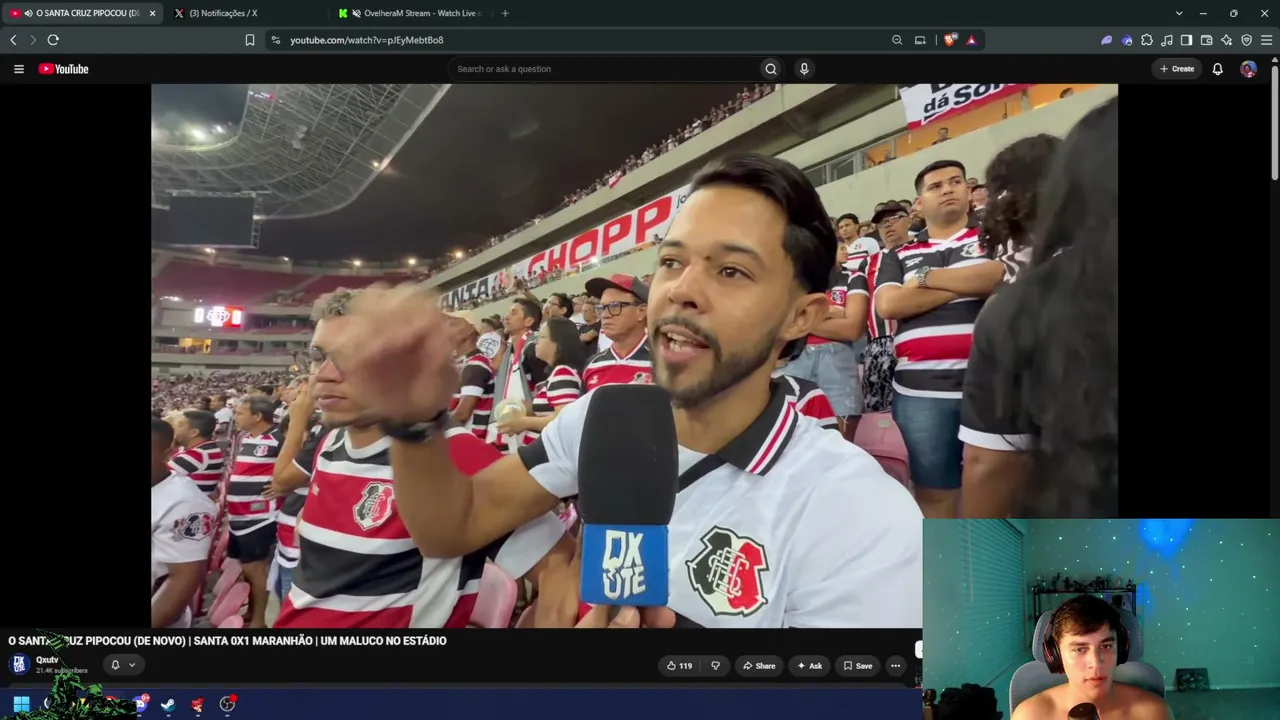Reload the current page
The width and height of the screenshot is (1280, 720).
(x=53, y=40)
